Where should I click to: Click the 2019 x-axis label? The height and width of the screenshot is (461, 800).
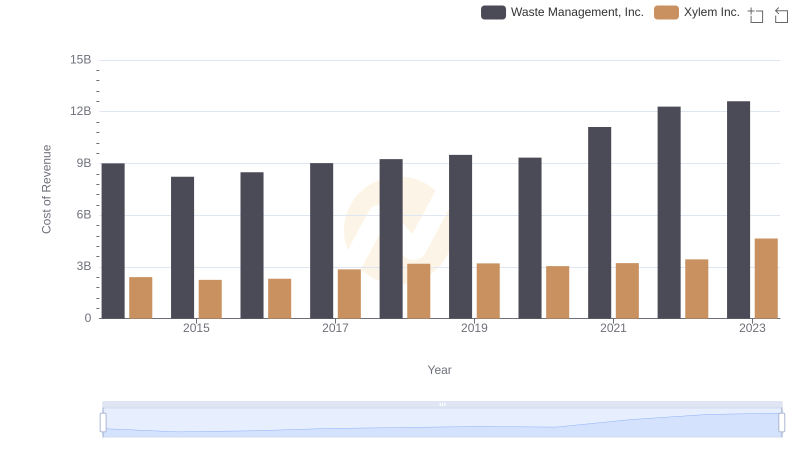[474, 328]
